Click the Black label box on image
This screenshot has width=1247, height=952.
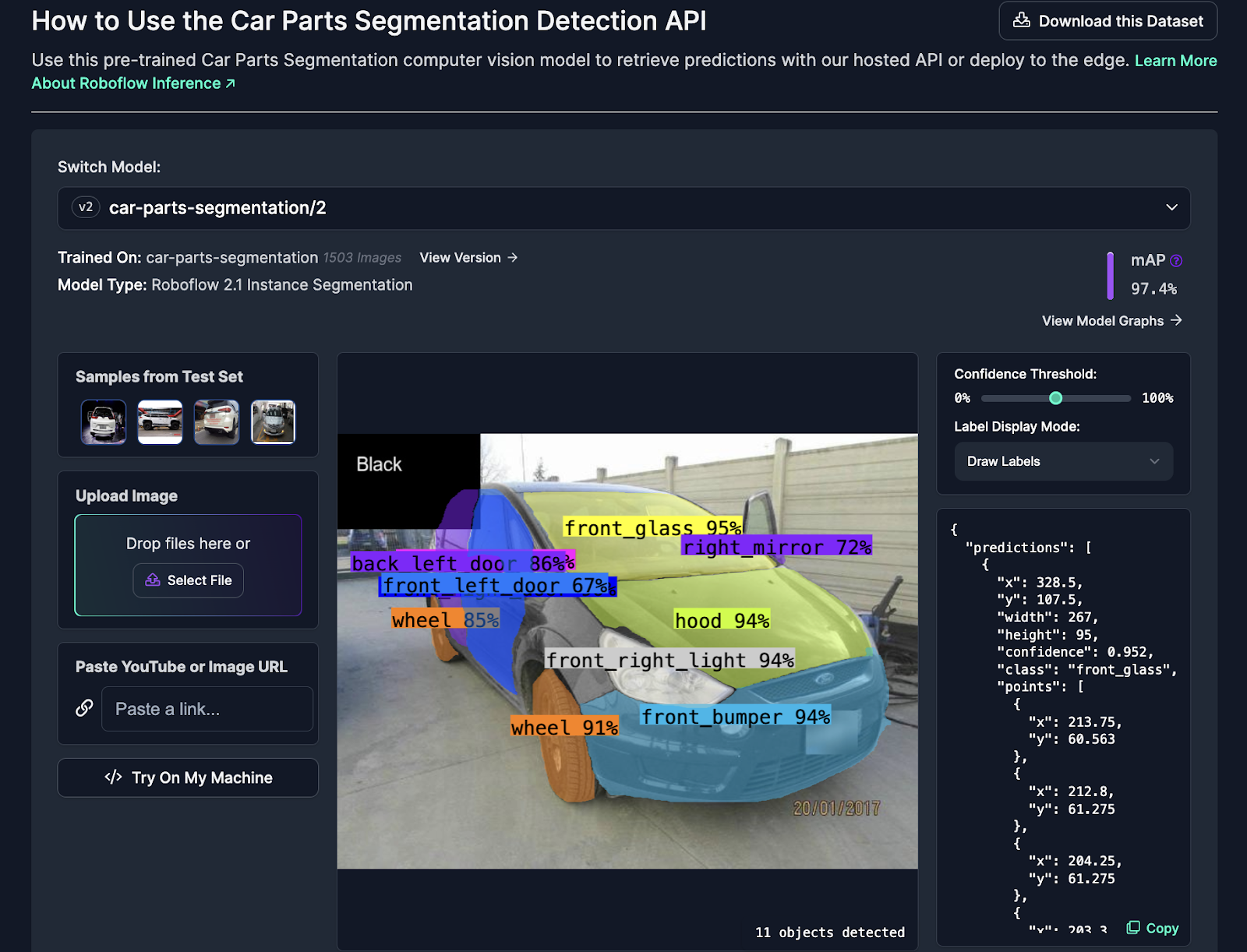click(x=408, y=481)
